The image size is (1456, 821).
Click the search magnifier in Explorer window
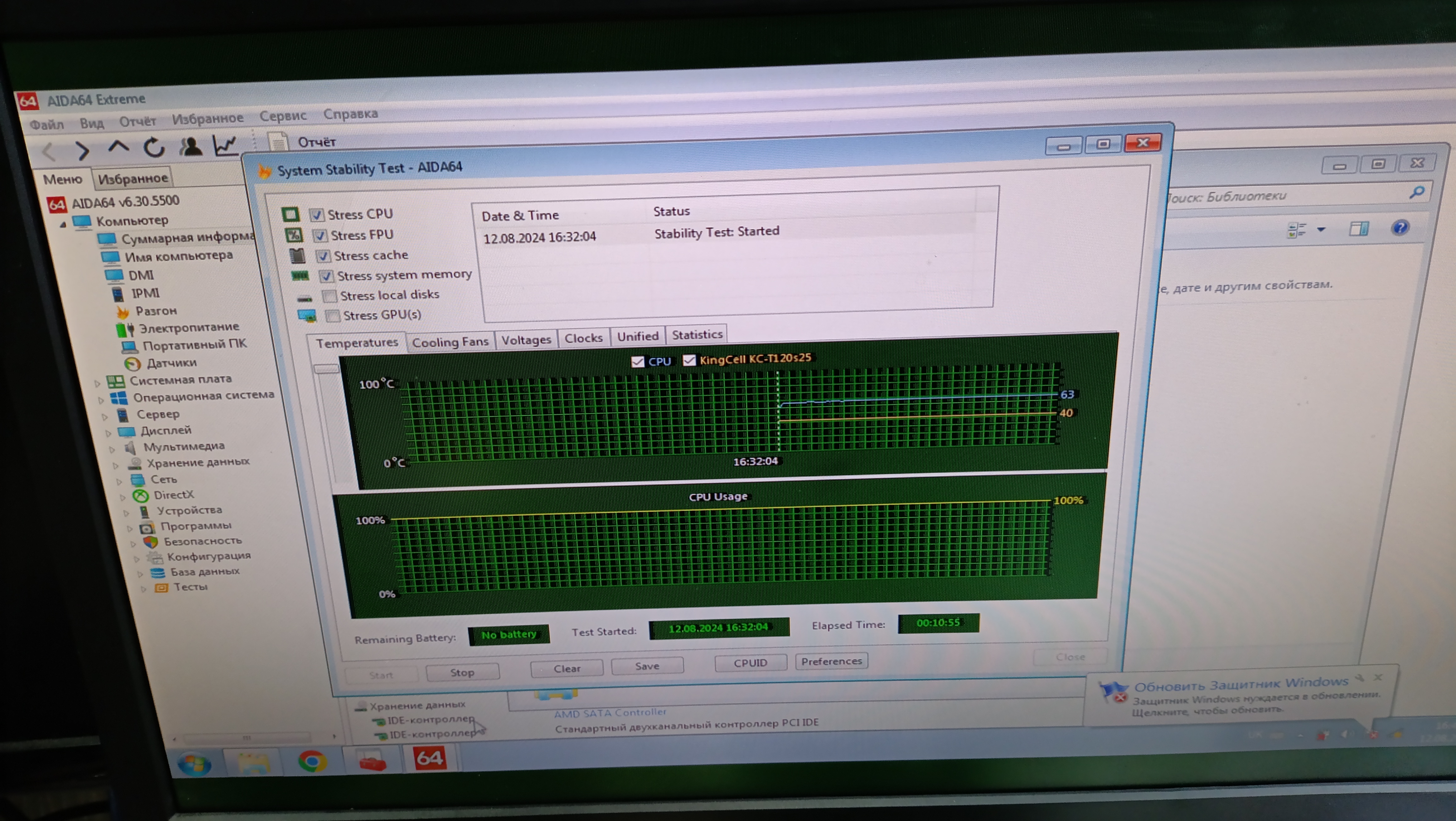tap(1416, 193)
